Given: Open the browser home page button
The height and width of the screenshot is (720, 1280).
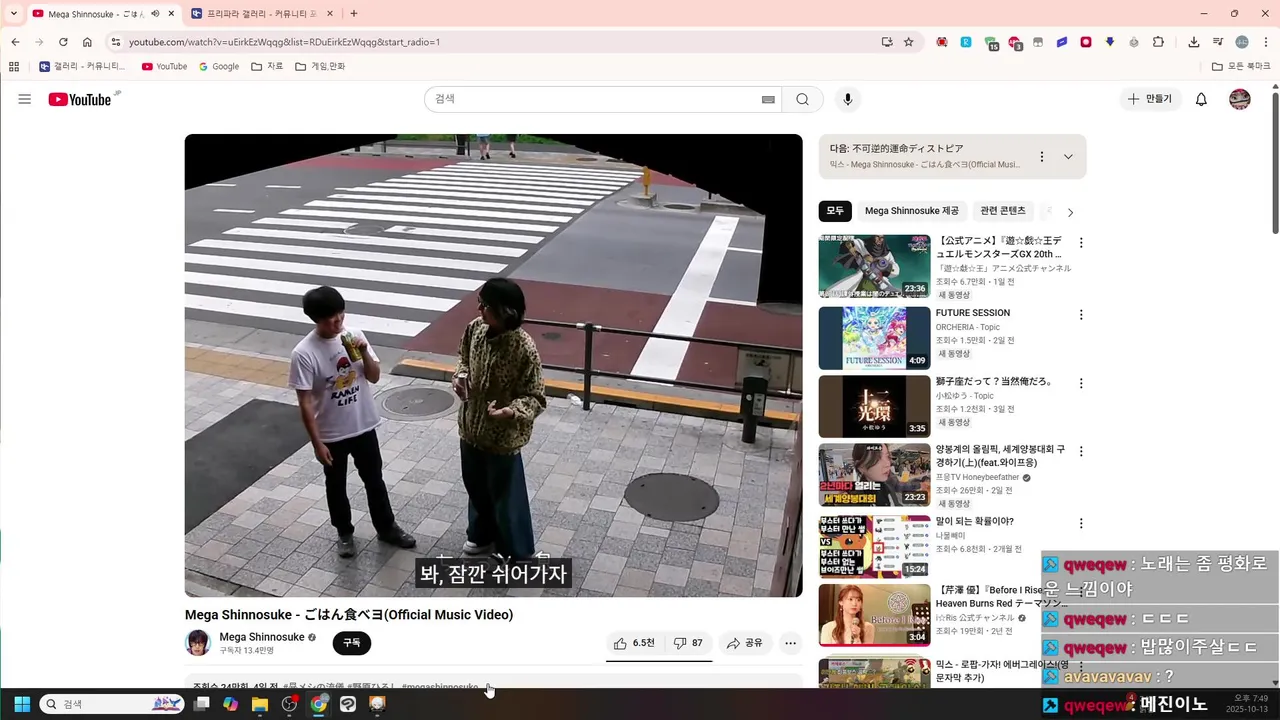Looking at the screenshot, I should click(87, 42).
